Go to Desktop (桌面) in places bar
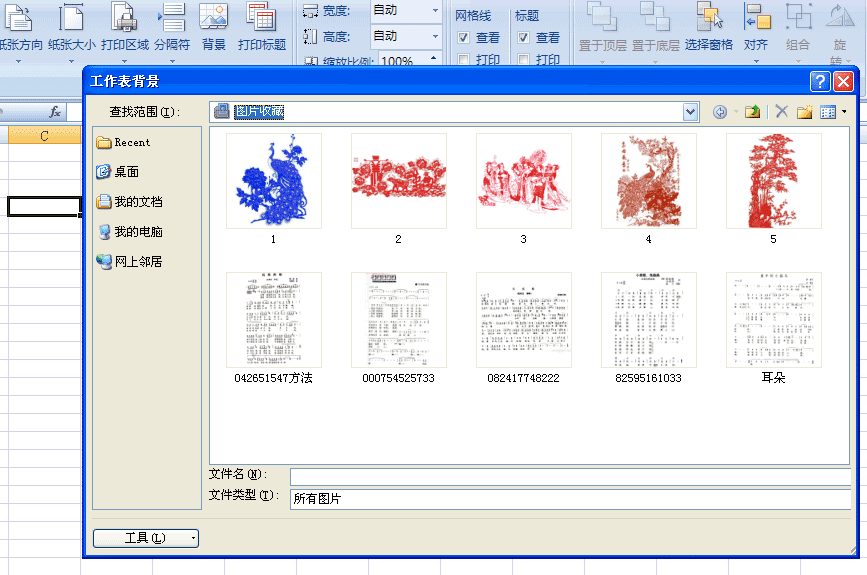Screen dimensions: 867x575 117,172
